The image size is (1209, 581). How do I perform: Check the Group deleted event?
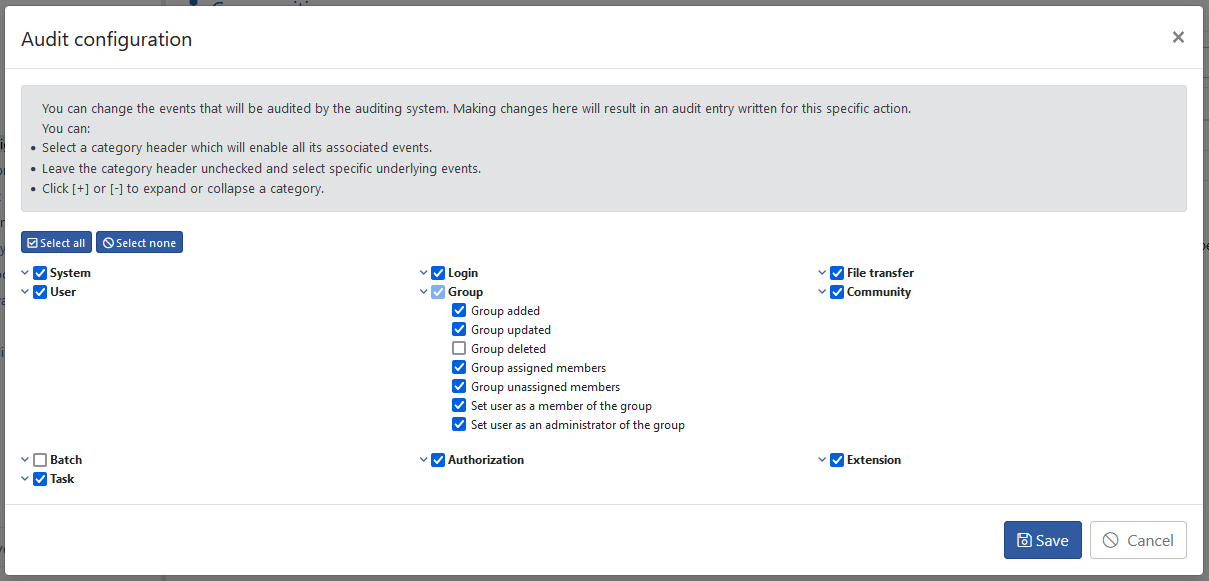pos(459,349)
